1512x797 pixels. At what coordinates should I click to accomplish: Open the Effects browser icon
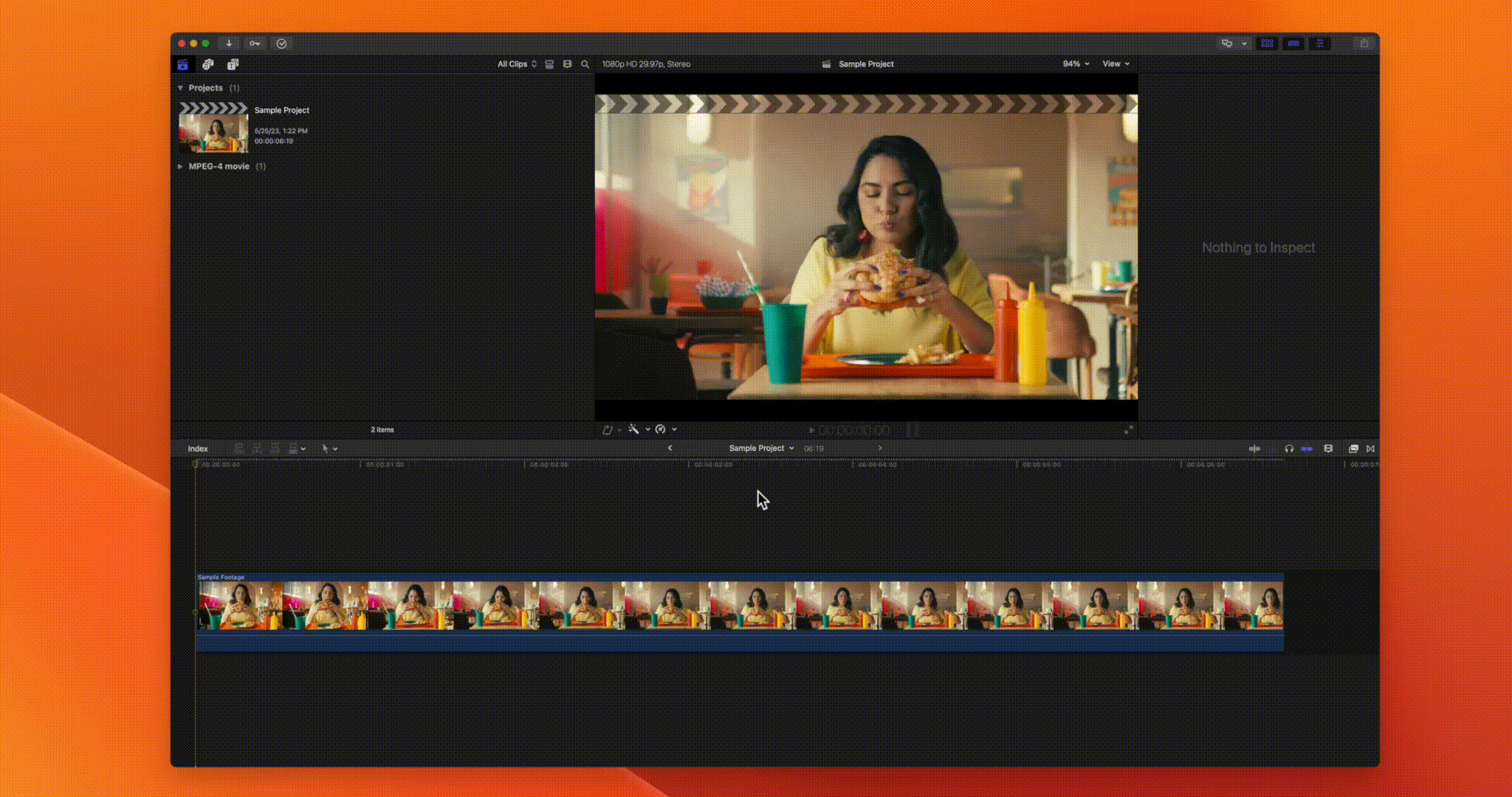[x=1353, y=449]
